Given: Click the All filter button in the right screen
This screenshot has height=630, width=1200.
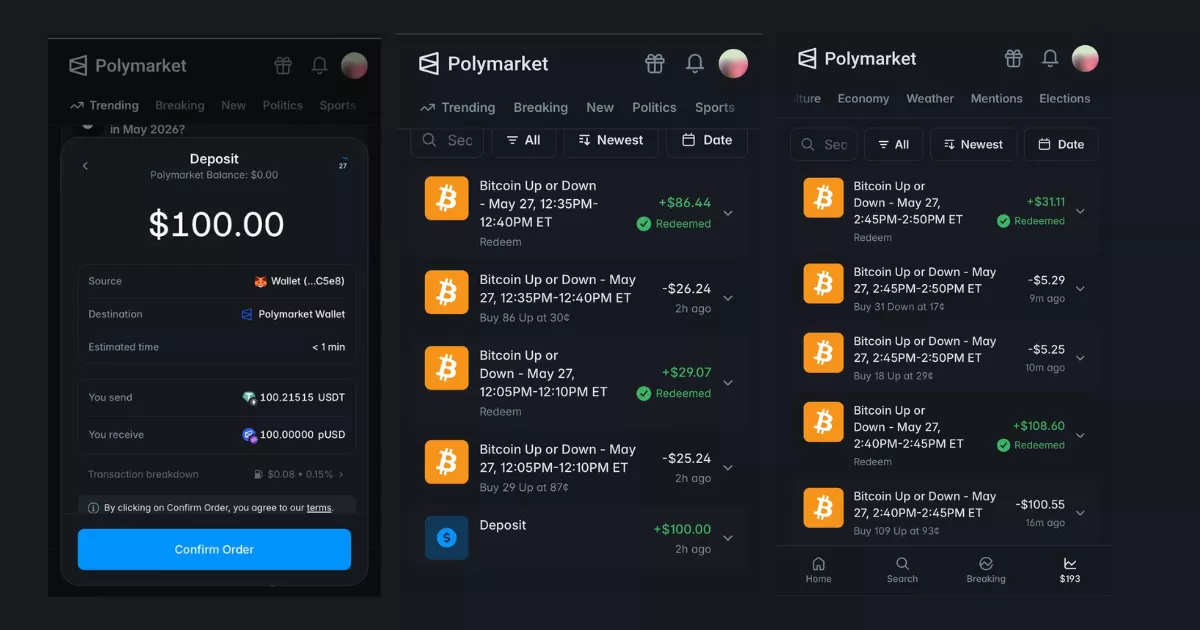Looking at the screenshot, I should click(x=893, y=144).
